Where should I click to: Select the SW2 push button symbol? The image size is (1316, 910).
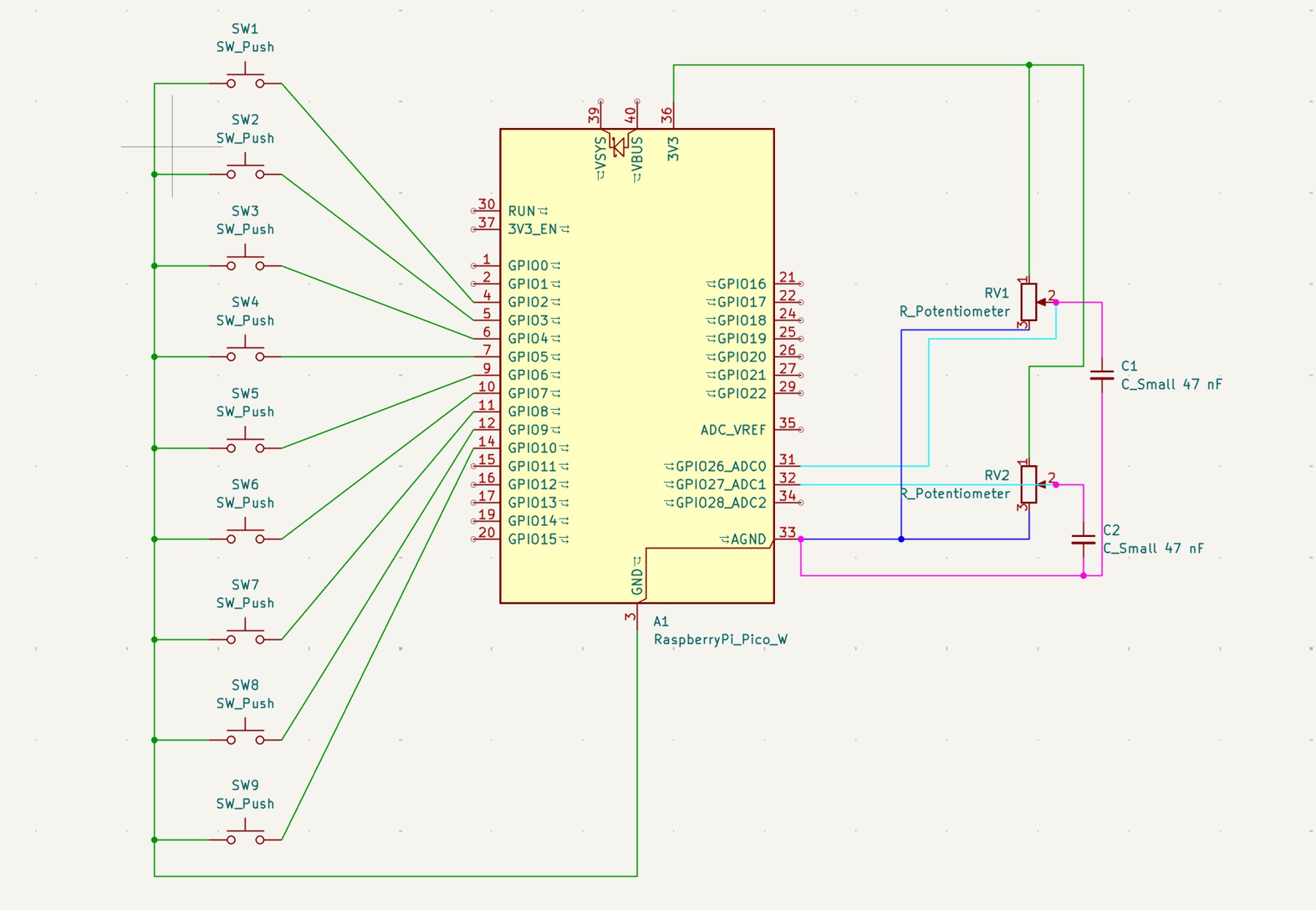tap(245, 168)
